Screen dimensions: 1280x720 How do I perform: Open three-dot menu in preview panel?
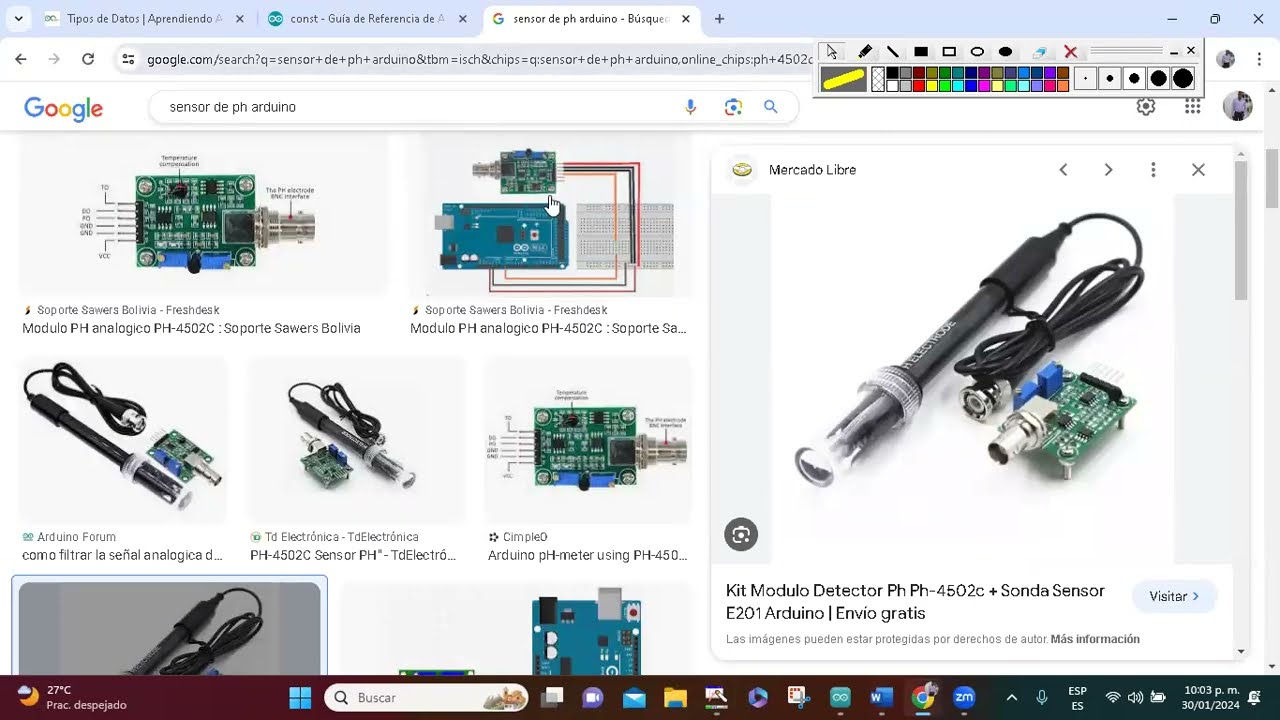[1153, 170]
